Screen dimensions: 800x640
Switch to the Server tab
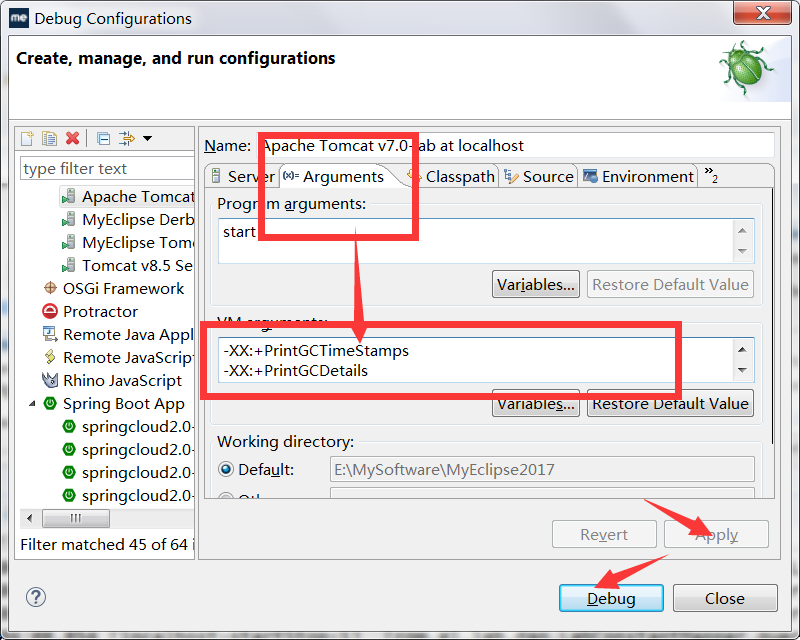click(x=243, y=177)
